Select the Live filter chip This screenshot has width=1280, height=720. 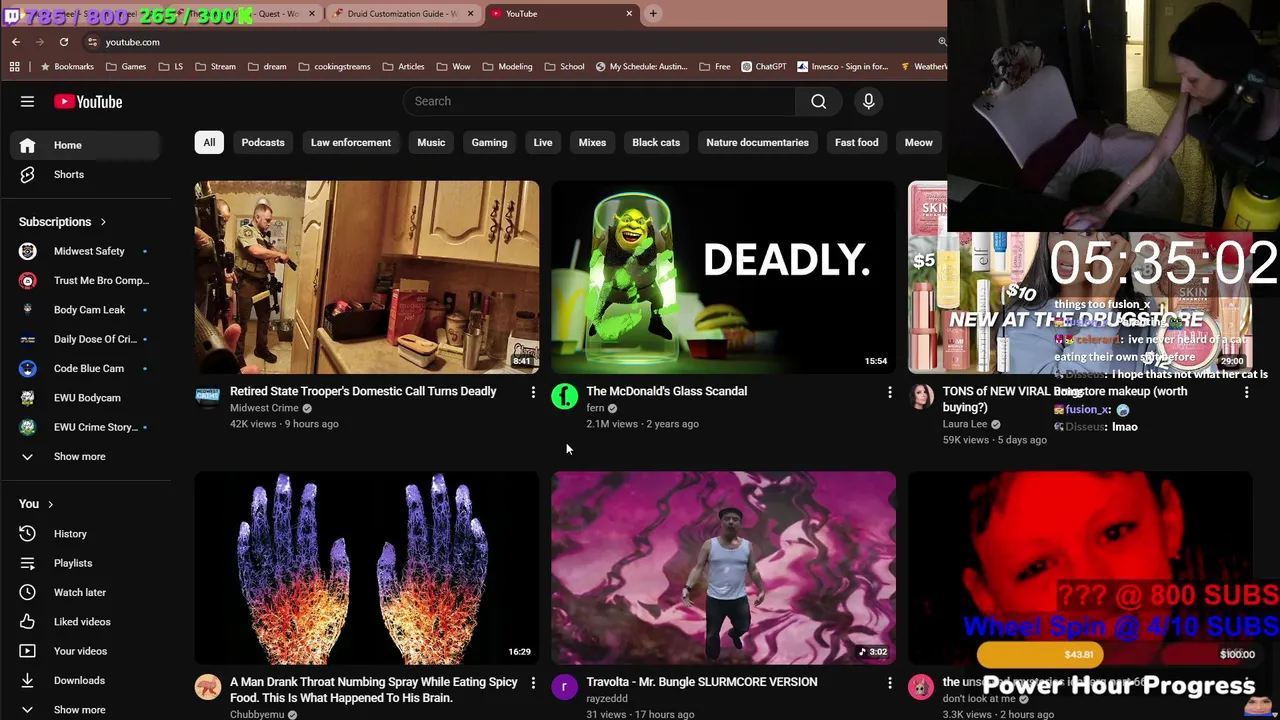click(543, 142)
